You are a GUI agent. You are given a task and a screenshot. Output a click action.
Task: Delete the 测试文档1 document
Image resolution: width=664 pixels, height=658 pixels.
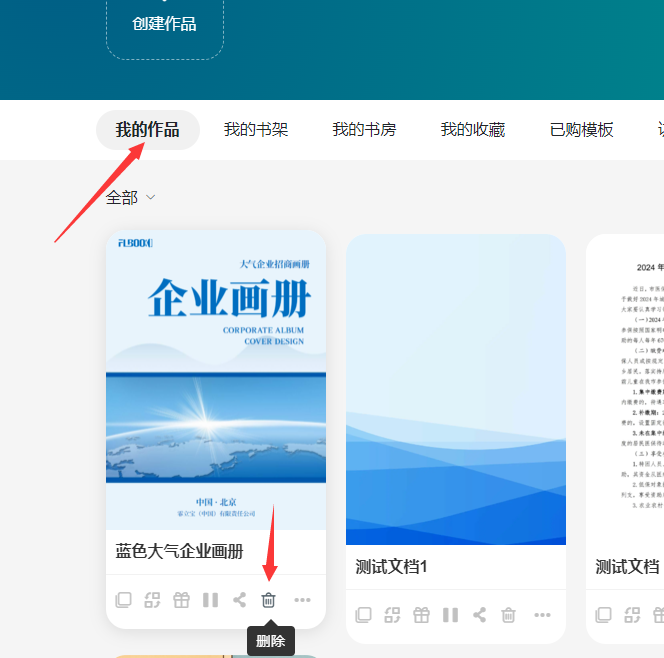(x=508, y=615)
